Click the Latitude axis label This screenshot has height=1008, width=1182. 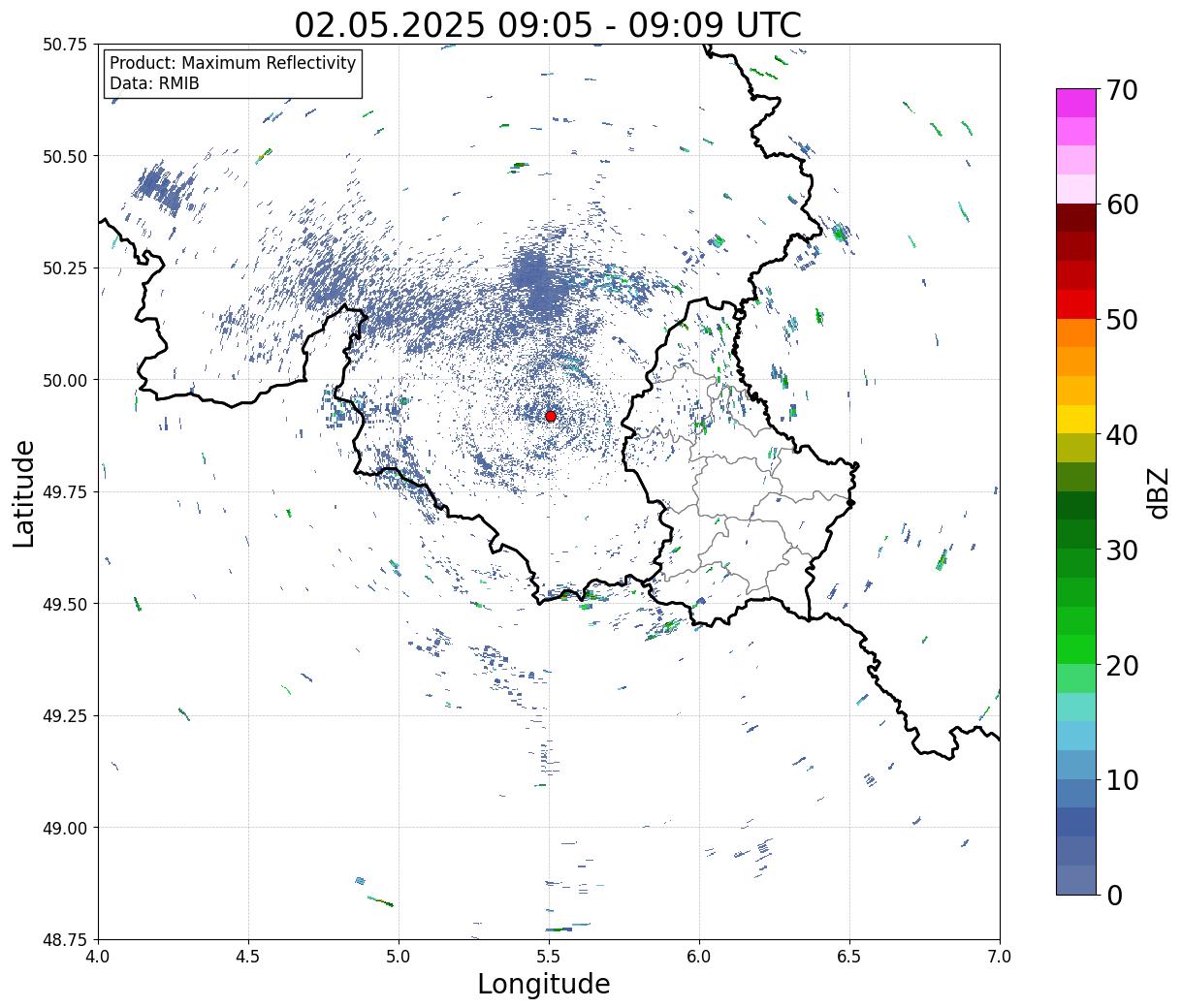click(24, 493)
